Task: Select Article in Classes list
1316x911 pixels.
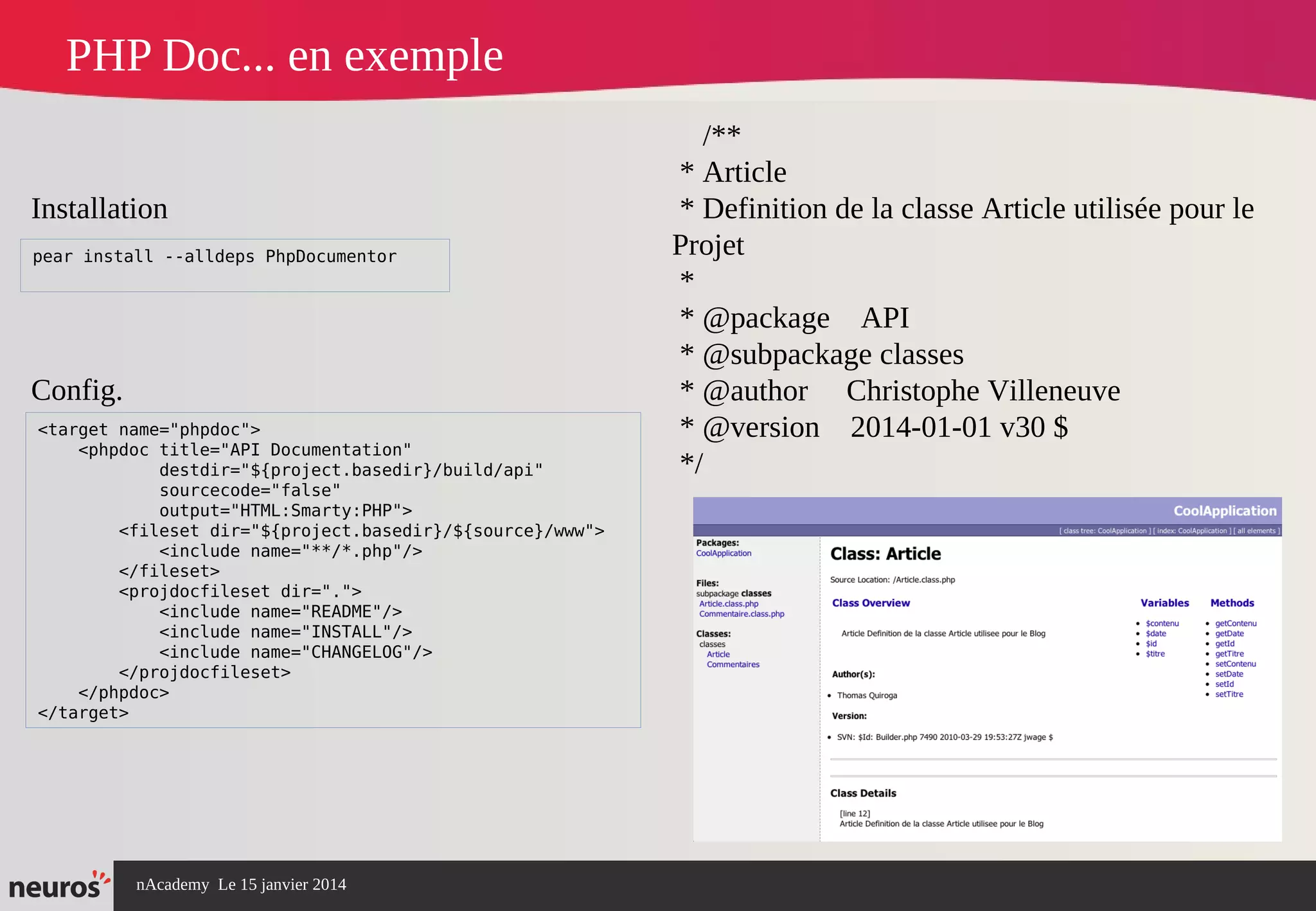Action: pyautogui.click(x=718, y=655)
